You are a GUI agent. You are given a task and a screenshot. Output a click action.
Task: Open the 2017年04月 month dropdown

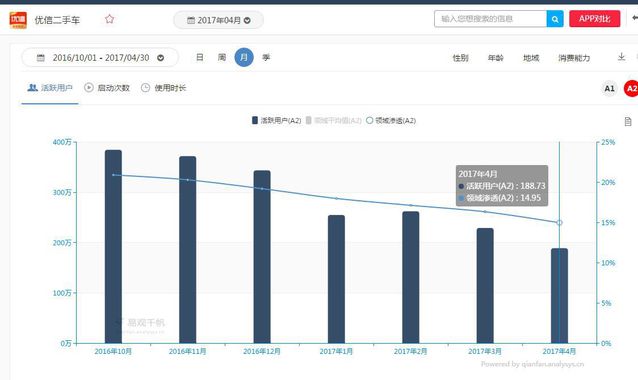tap(218, 20)
